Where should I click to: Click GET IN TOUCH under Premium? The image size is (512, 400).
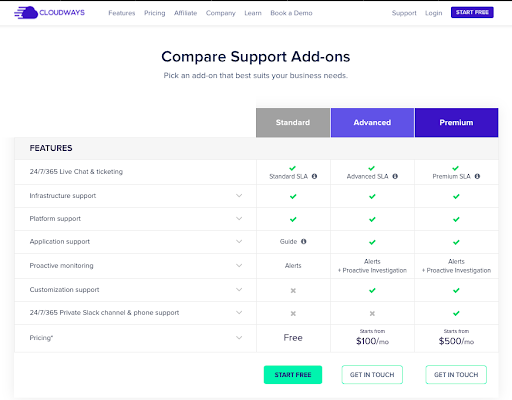[456, 375]
